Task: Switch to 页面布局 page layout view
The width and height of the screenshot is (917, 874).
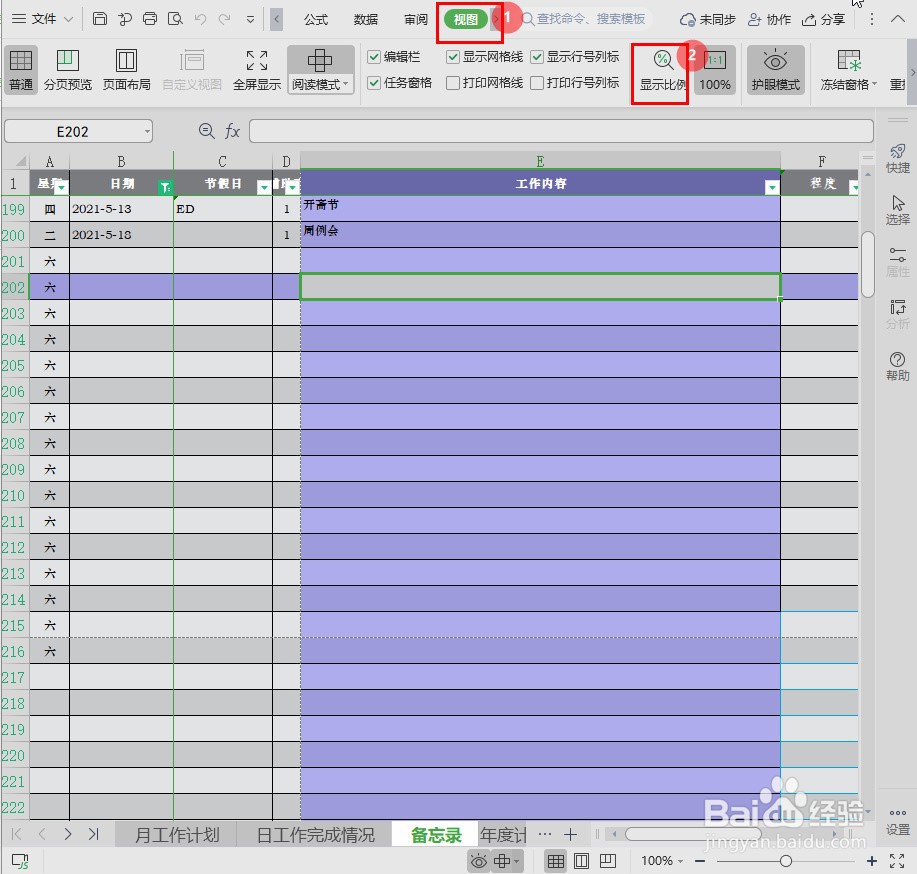Action: pos(126,70)
